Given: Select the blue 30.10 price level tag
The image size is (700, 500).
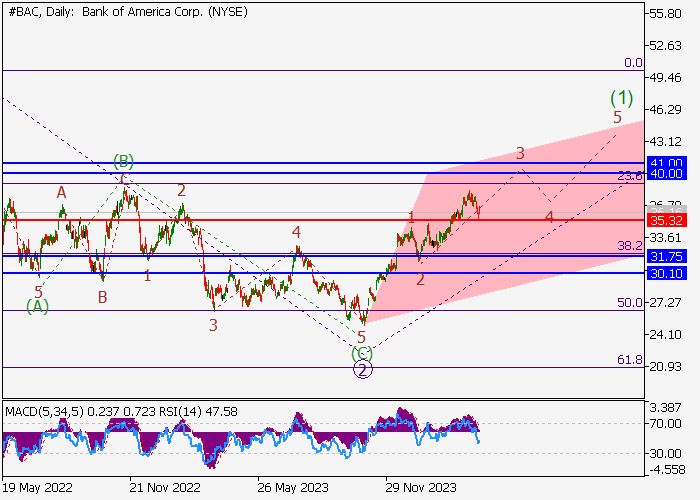Looking at the screenshot, I should (666, 273).
